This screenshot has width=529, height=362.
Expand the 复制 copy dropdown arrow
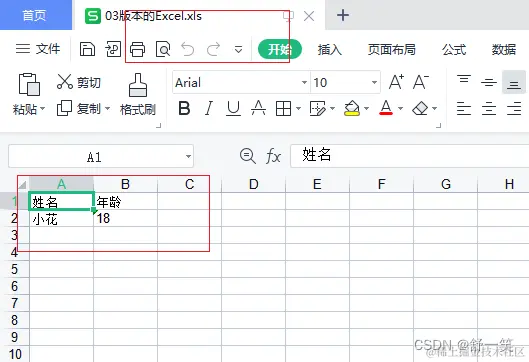coord(107,108)
